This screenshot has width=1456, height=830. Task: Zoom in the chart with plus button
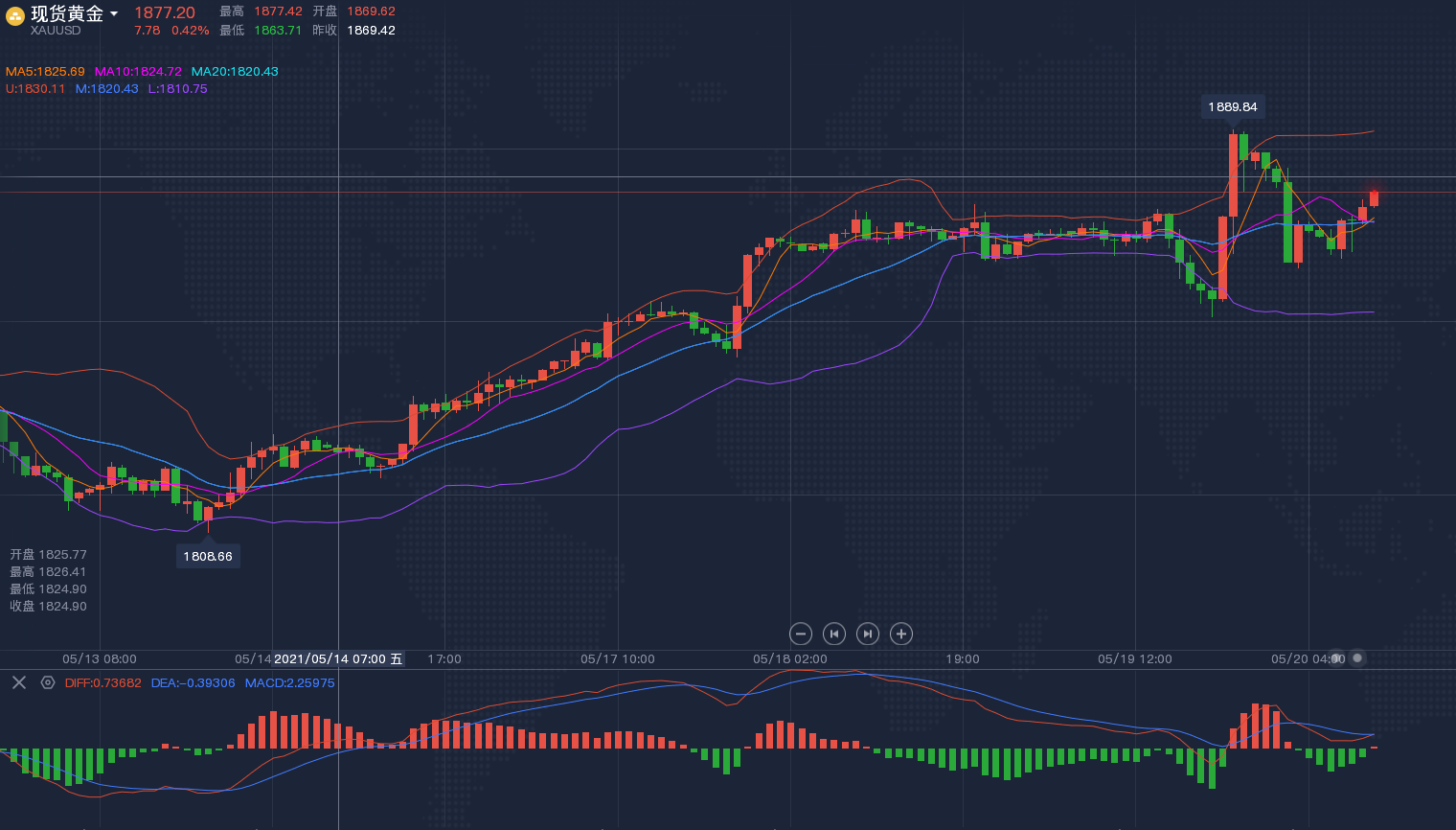click(901, 634)
